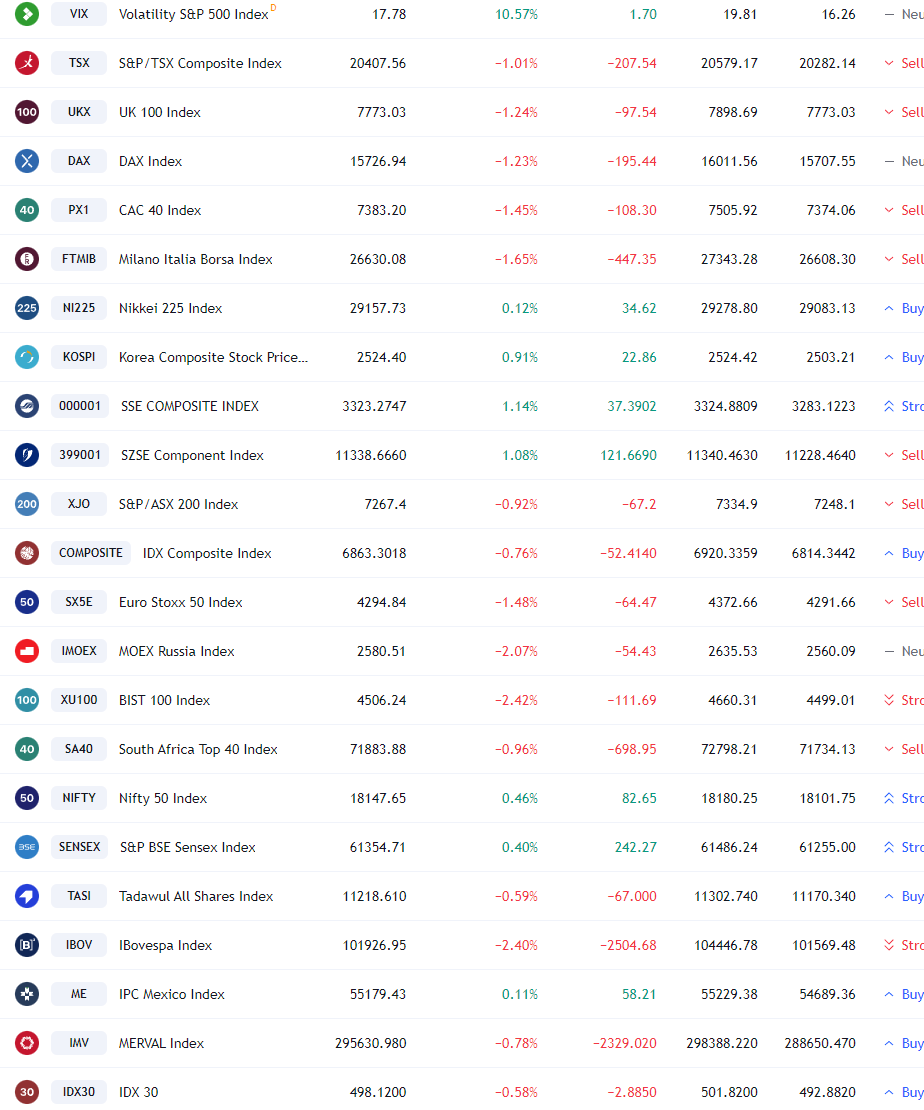Select the IMOEX ticker badge

pyautogui.click(x=79, y=651)
